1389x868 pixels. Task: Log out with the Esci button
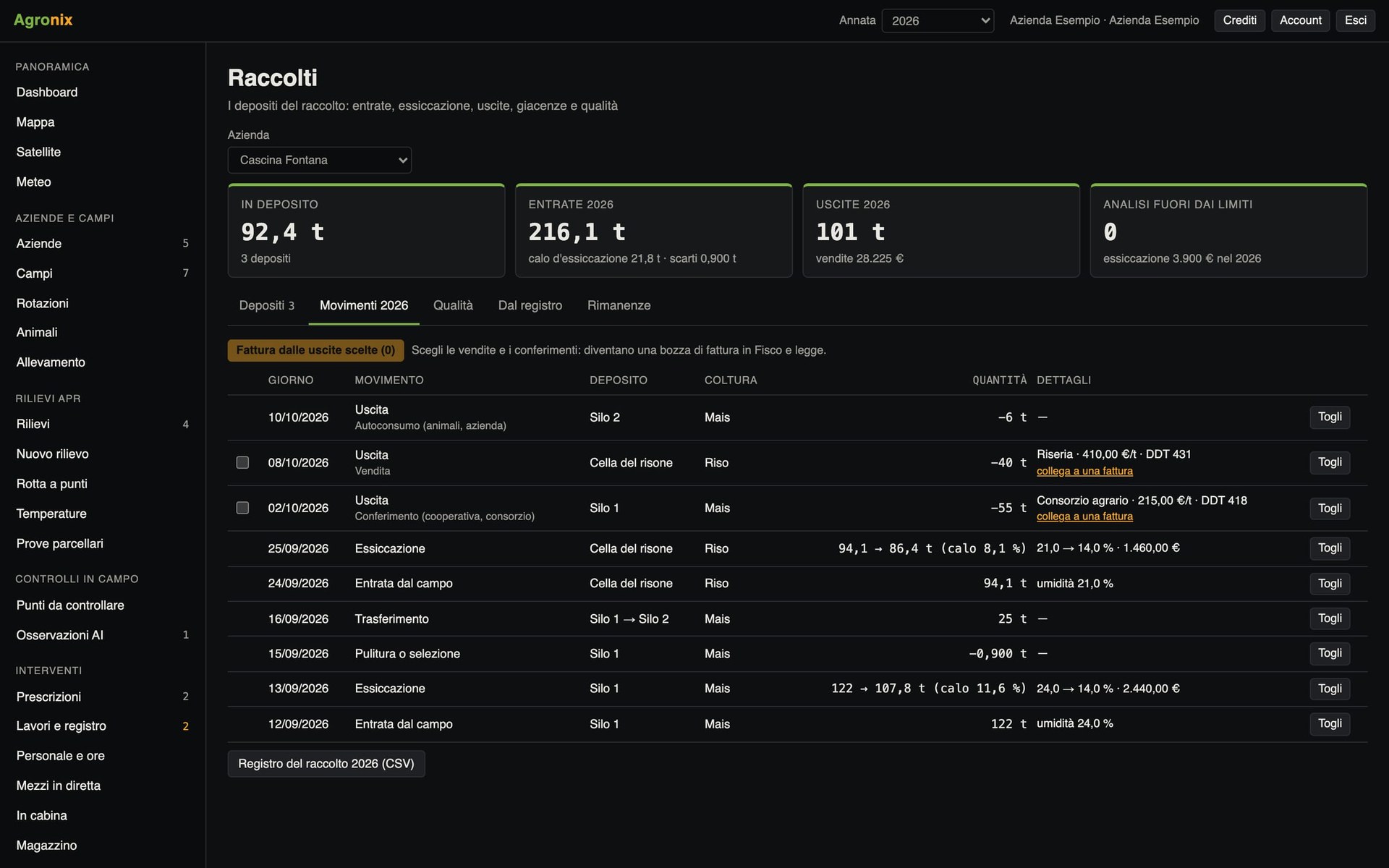[1355, 20]
